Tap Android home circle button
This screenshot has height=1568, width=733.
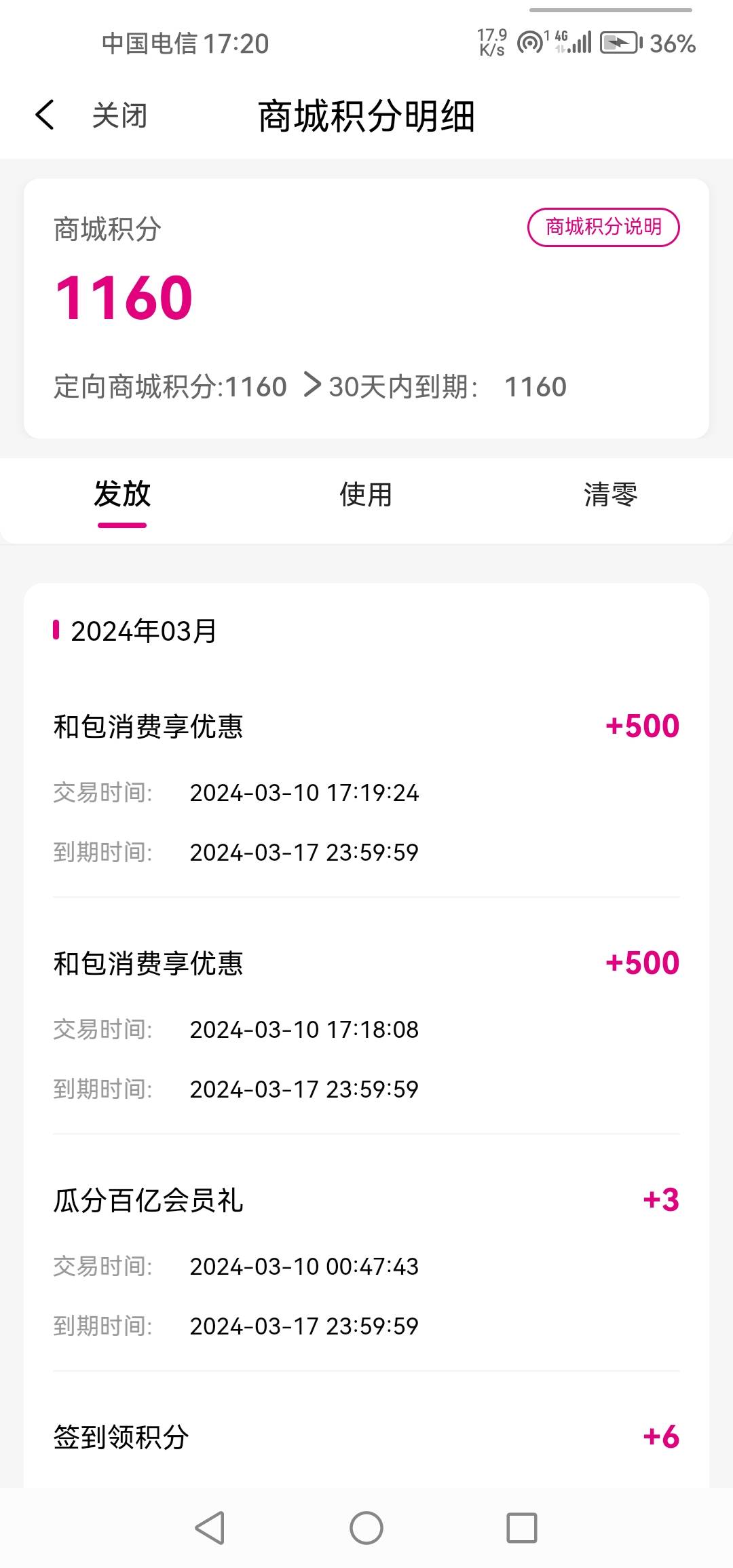click(366, 1528)
